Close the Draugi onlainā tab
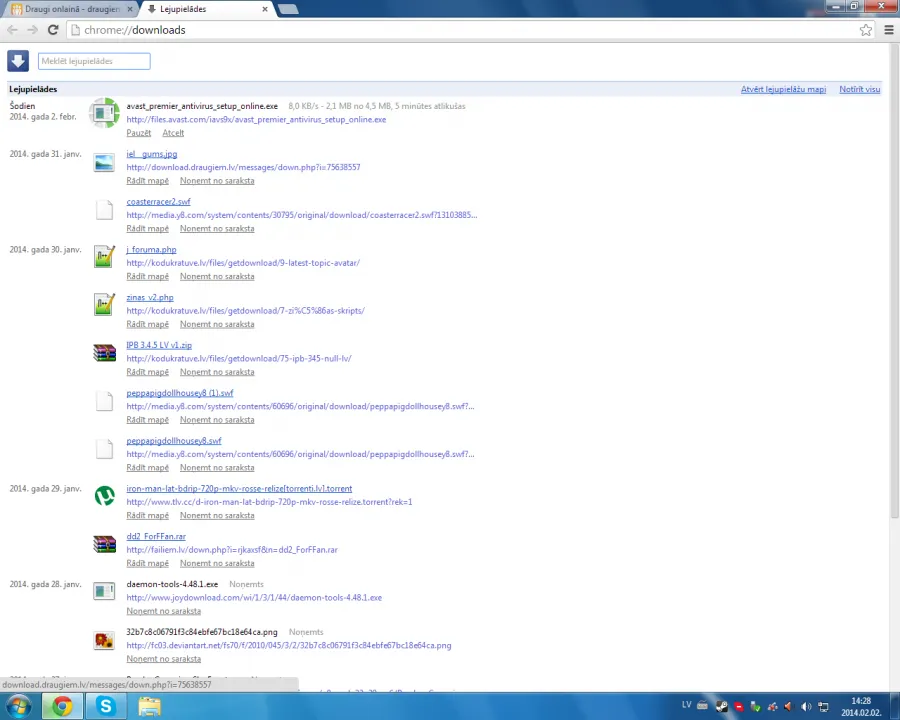 (x=130, y=9)
